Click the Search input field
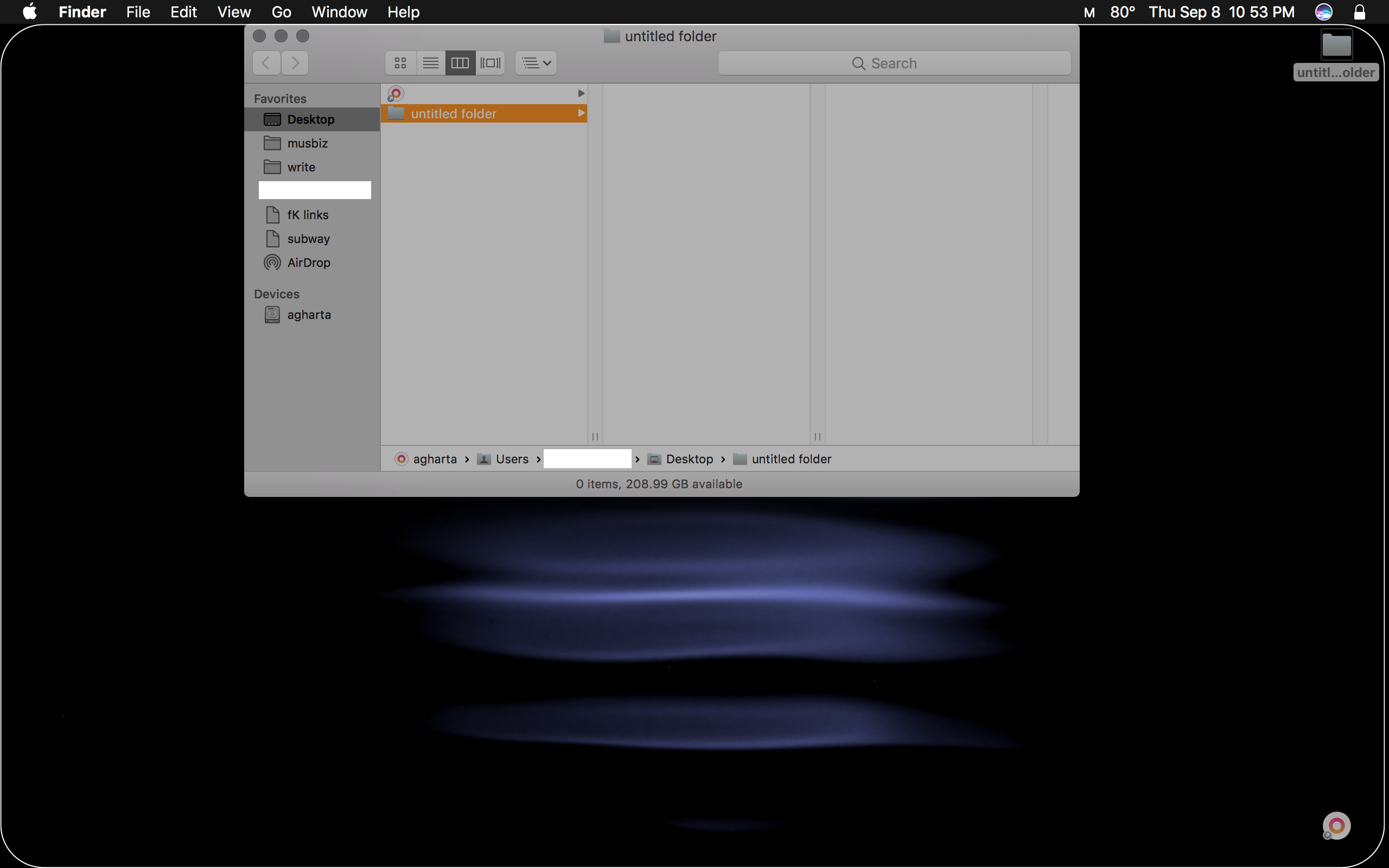The image size is (1389, 868). tap(894, 62)
